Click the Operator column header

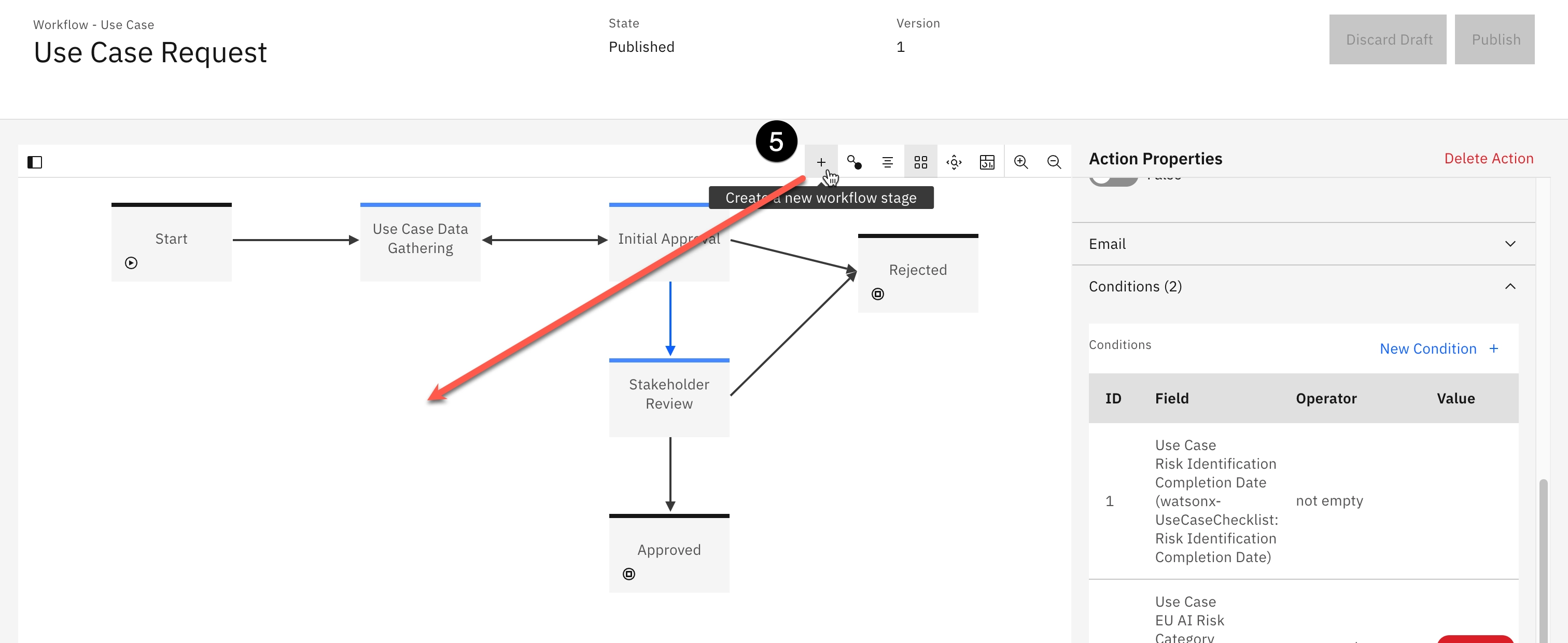tap(1326, 399)
